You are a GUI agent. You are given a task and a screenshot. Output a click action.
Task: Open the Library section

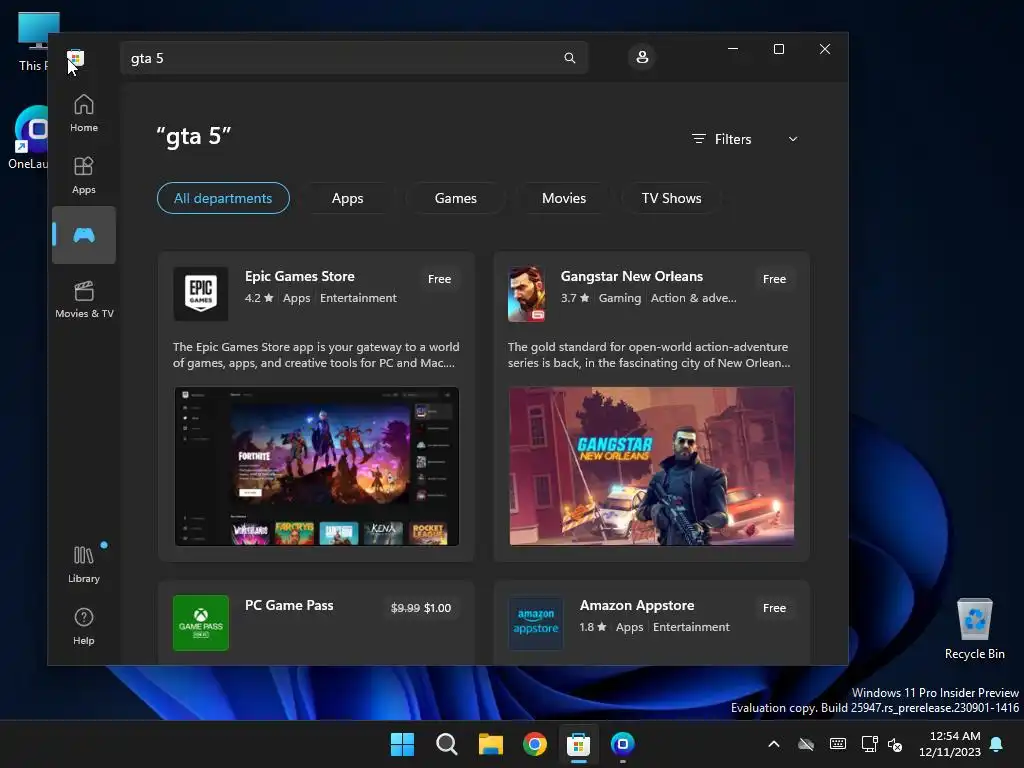84,564
